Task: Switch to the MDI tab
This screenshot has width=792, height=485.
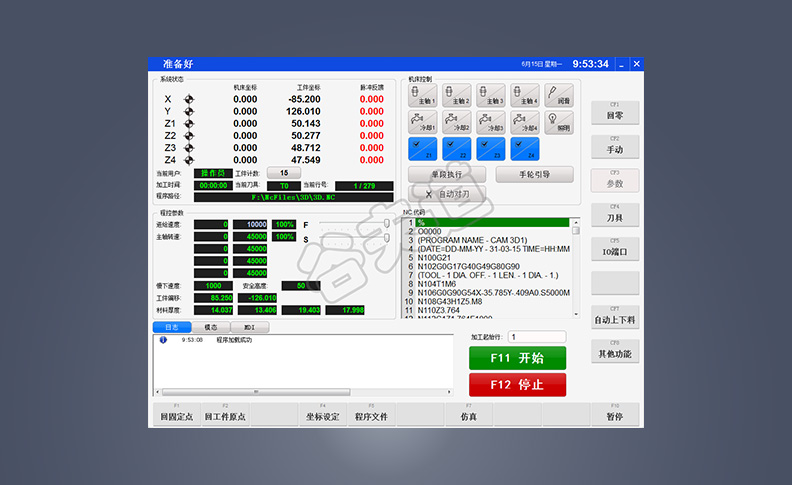Action: (x=249, y=327)
